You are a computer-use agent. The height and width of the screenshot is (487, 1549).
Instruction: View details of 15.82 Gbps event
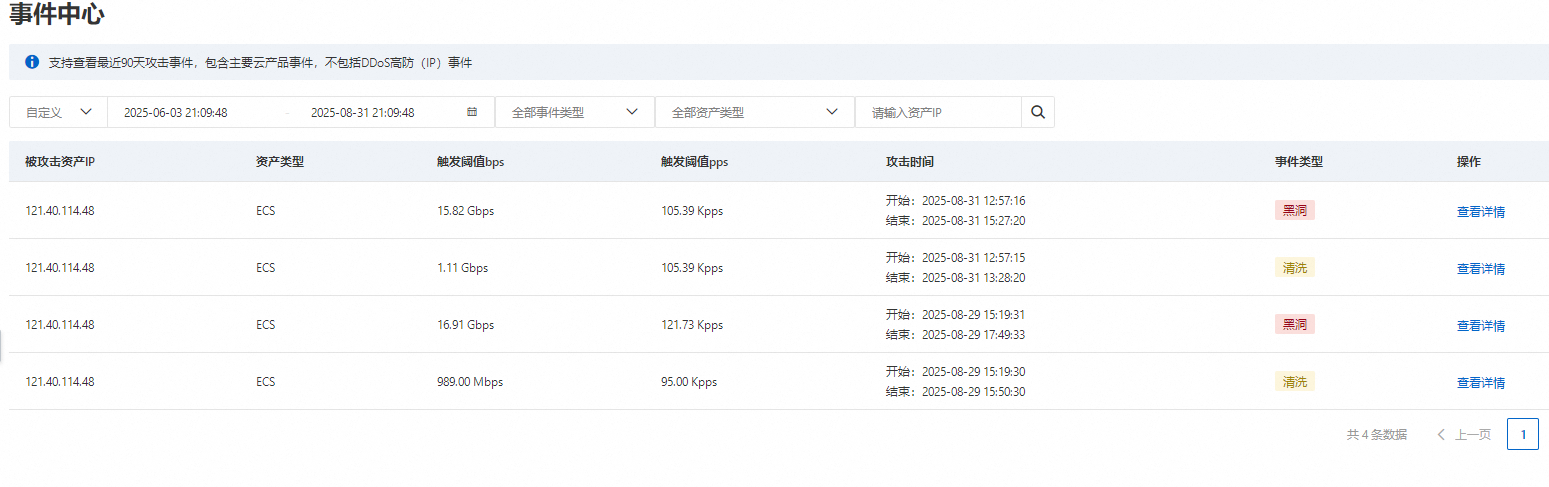(1481, 212)
